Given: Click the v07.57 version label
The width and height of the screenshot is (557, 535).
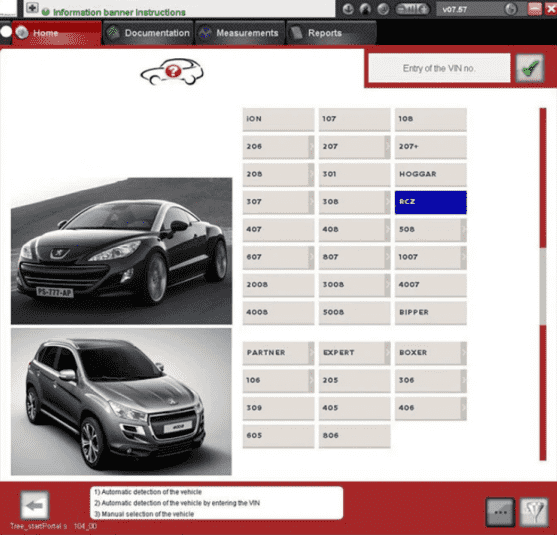Looking at the screenshot, I should tap(455, 10).
